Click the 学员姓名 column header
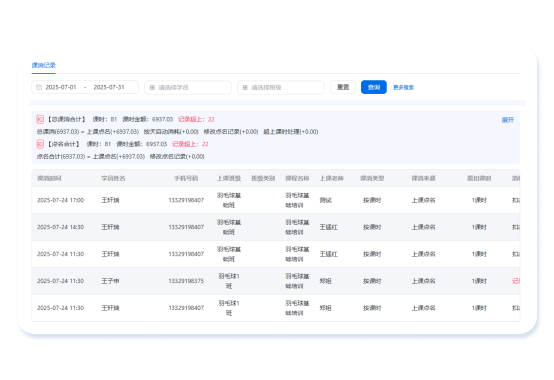 (113, 178)
